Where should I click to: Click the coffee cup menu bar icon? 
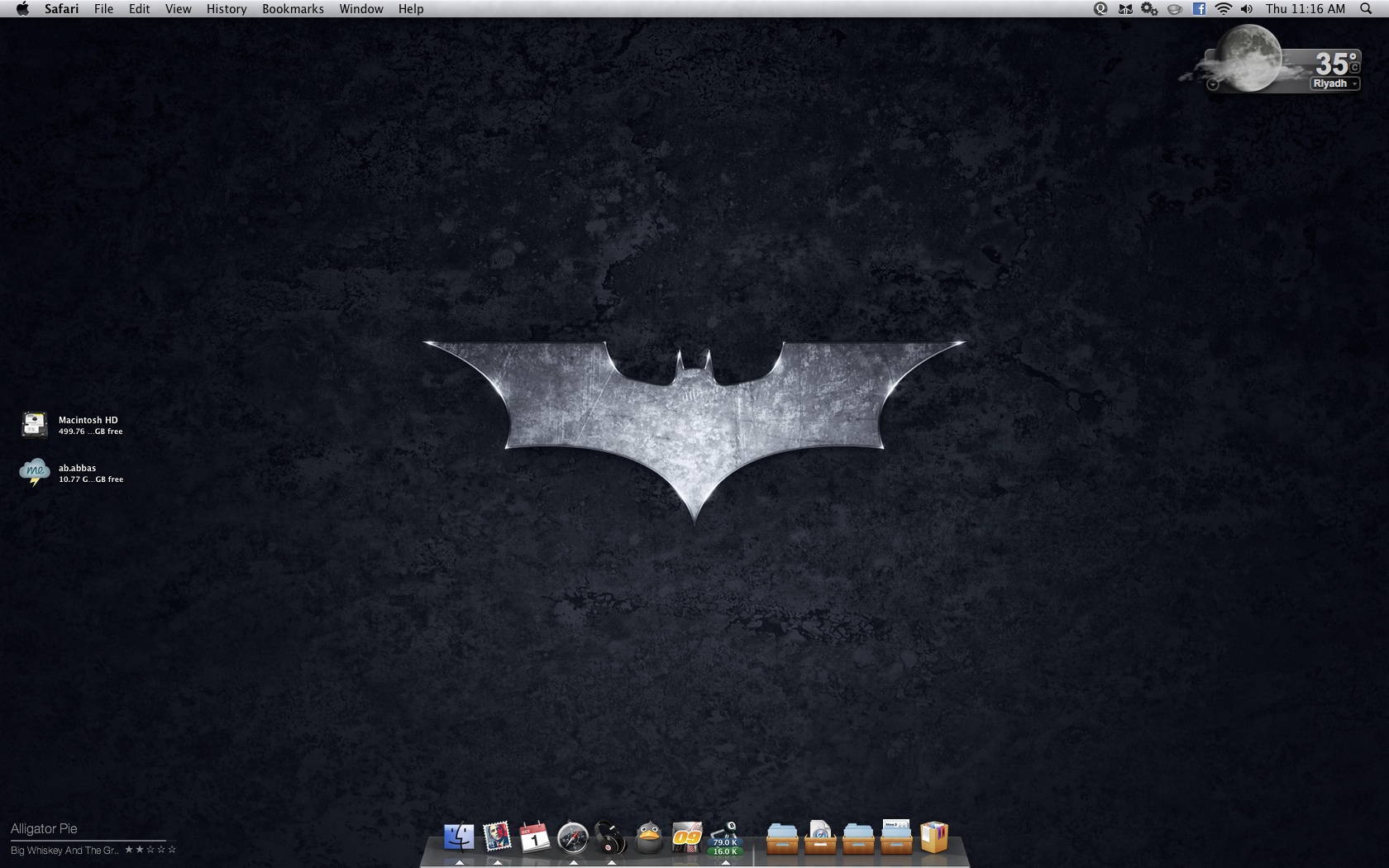1174,9
